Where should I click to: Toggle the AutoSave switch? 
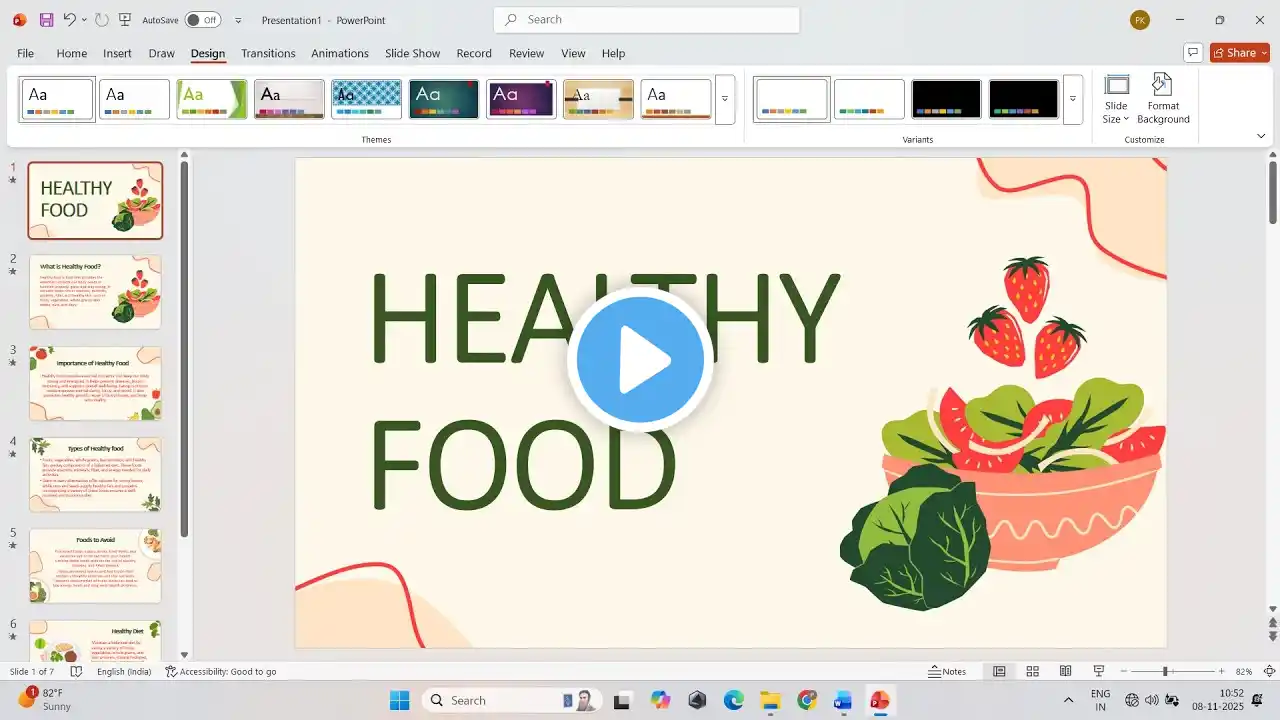[202, 20]
